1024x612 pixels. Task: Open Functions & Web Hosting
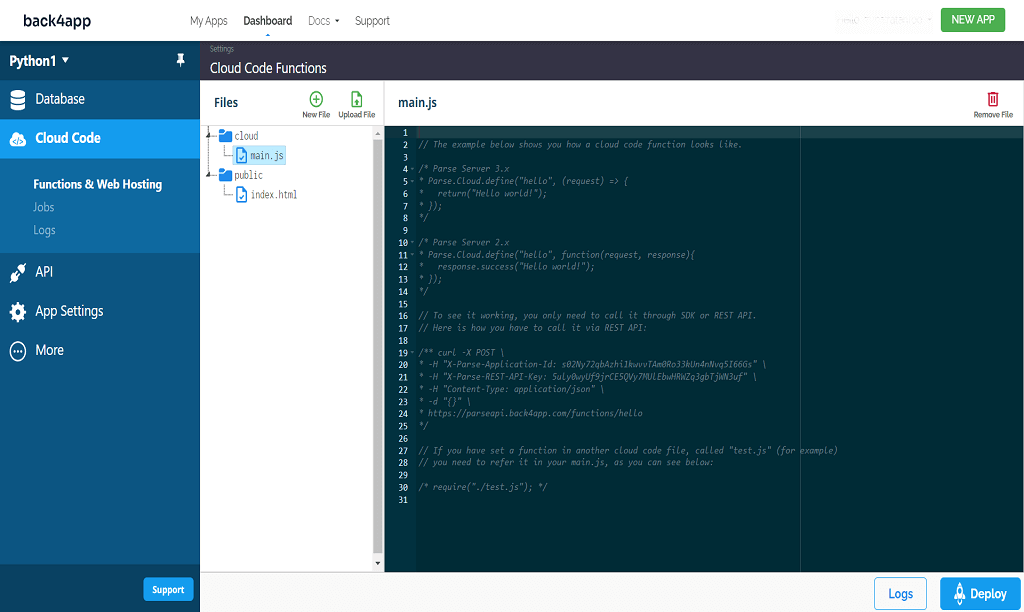click(x=97, y=184)
